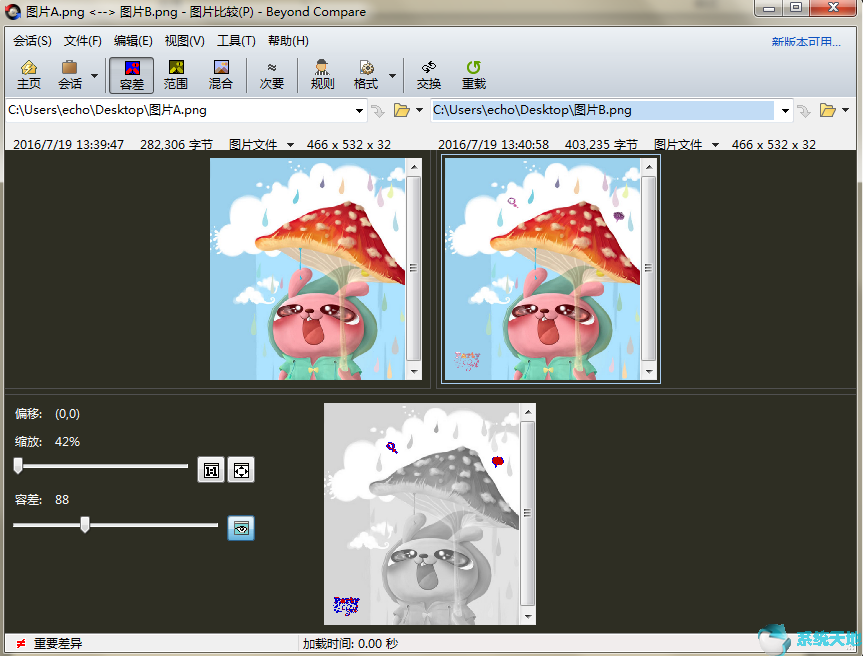The width and height of the screenshot is (863, 656).
Task: Open the 编辑(E) menu
Action: 133,41
